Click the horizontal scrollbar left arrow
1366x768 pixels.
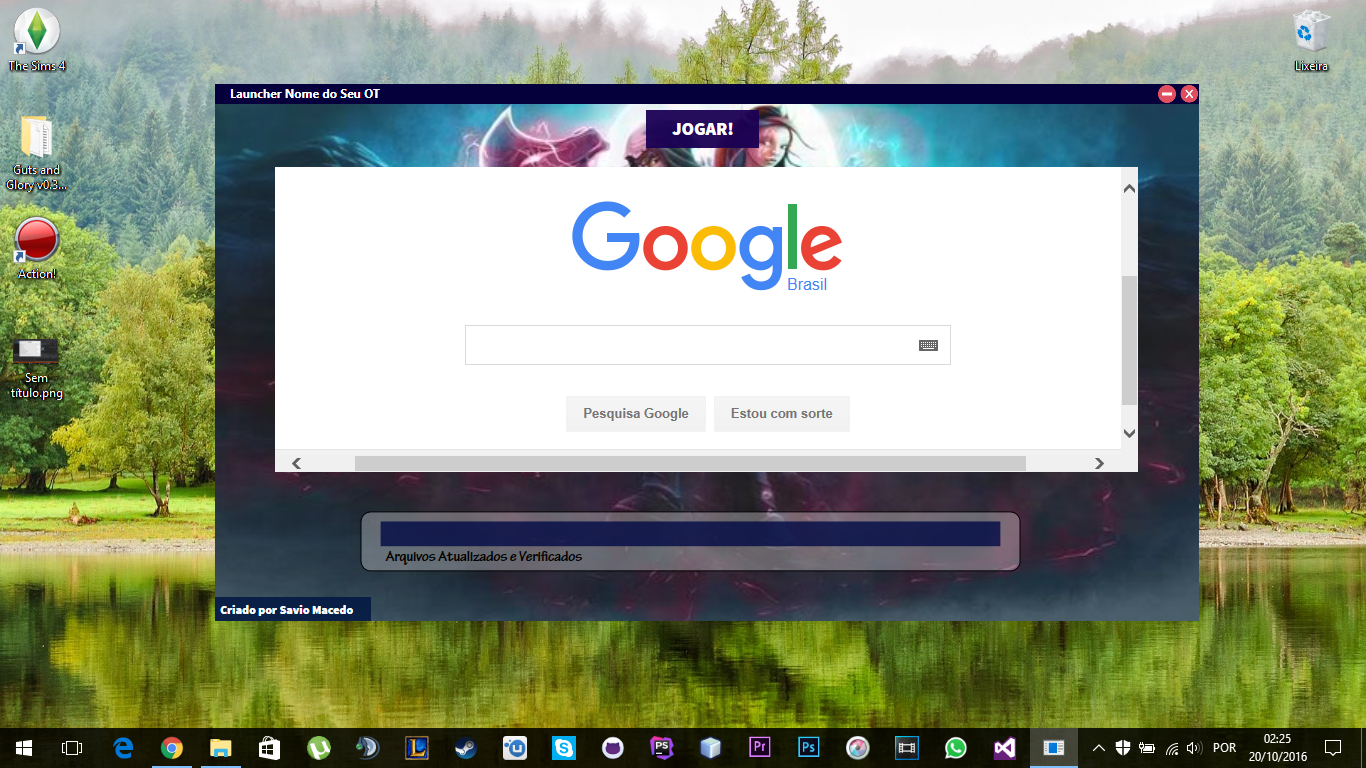point(296,463)
